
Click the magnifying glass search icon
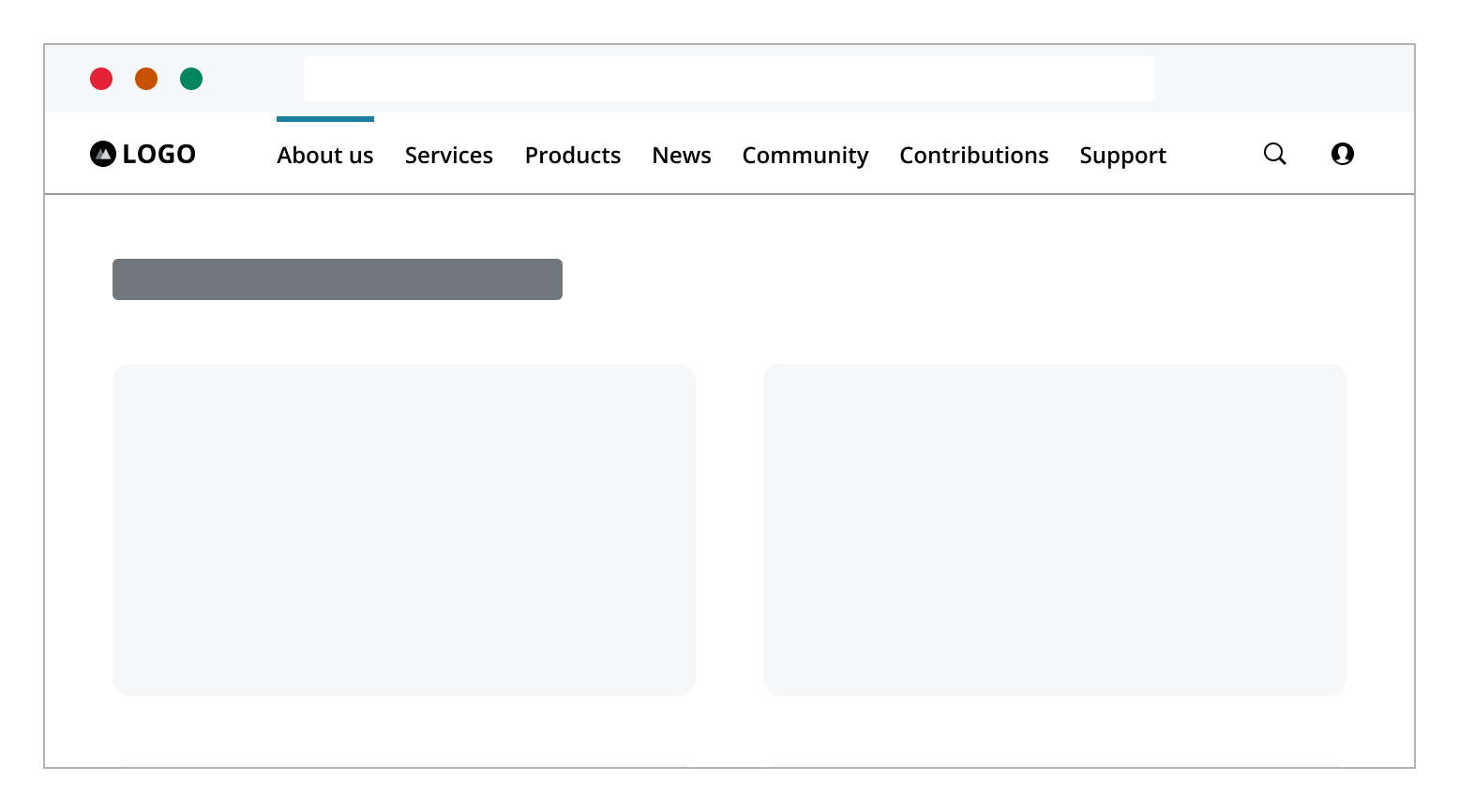click(1274, 154)
